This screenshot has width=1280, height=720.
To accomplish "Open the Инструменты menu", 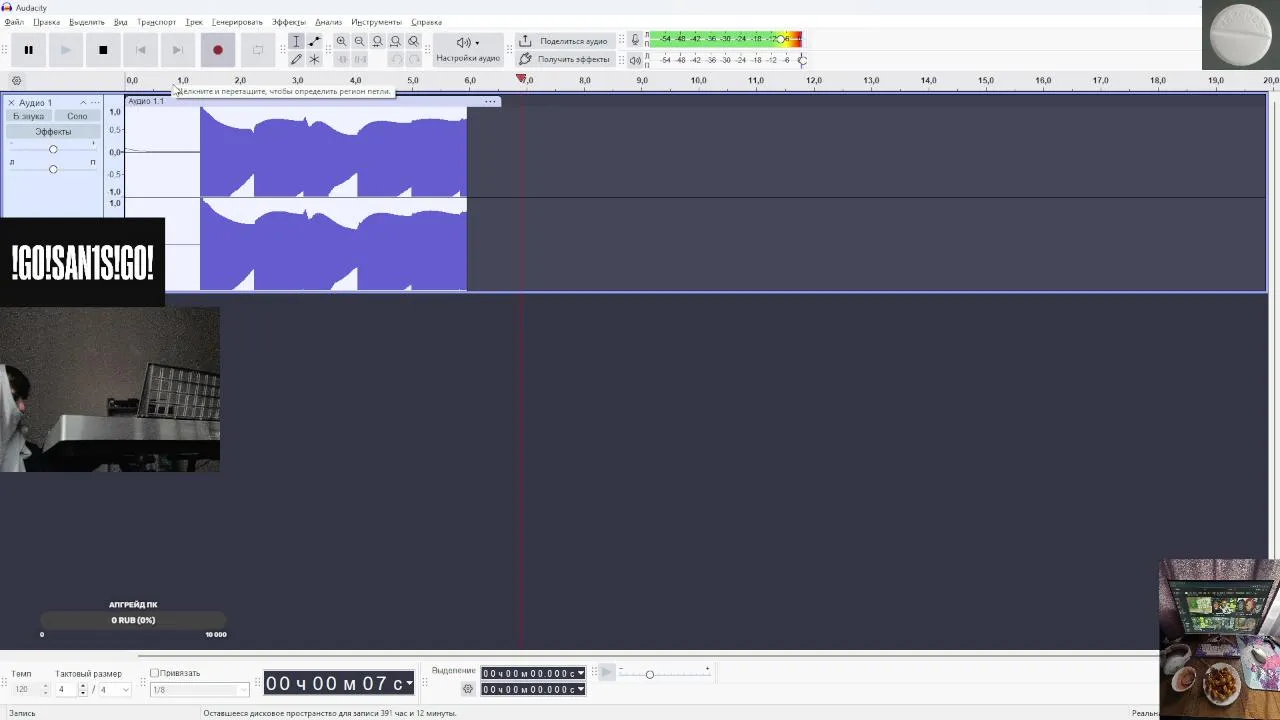I will point(376,22).
